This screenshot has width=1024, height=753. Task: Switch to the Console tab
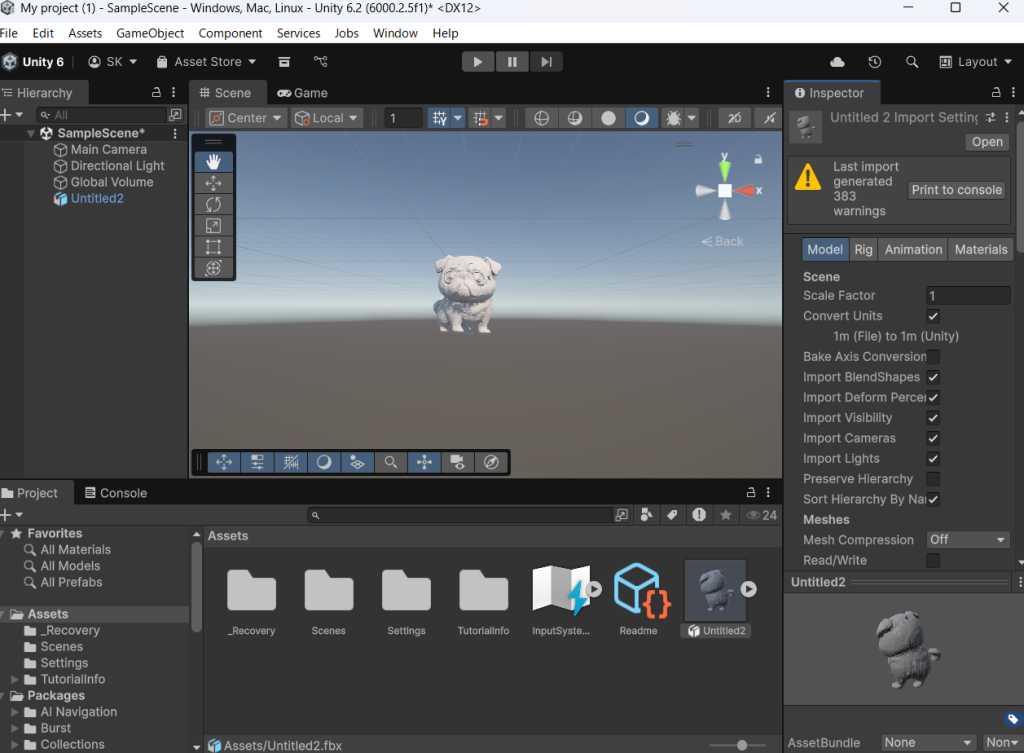pos(116,493)
